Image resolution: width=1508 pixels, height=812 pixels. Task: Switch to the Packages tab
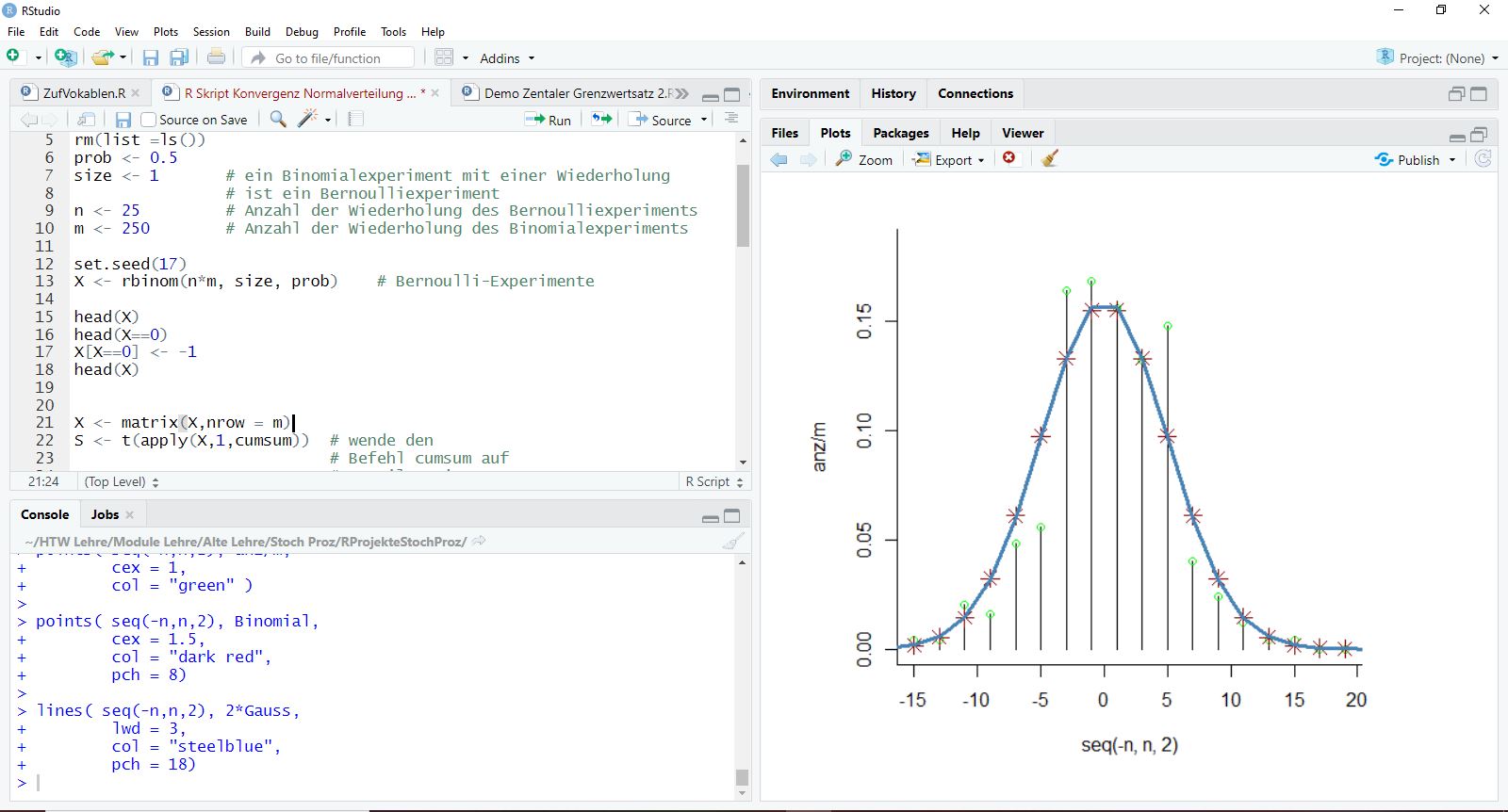900,133
